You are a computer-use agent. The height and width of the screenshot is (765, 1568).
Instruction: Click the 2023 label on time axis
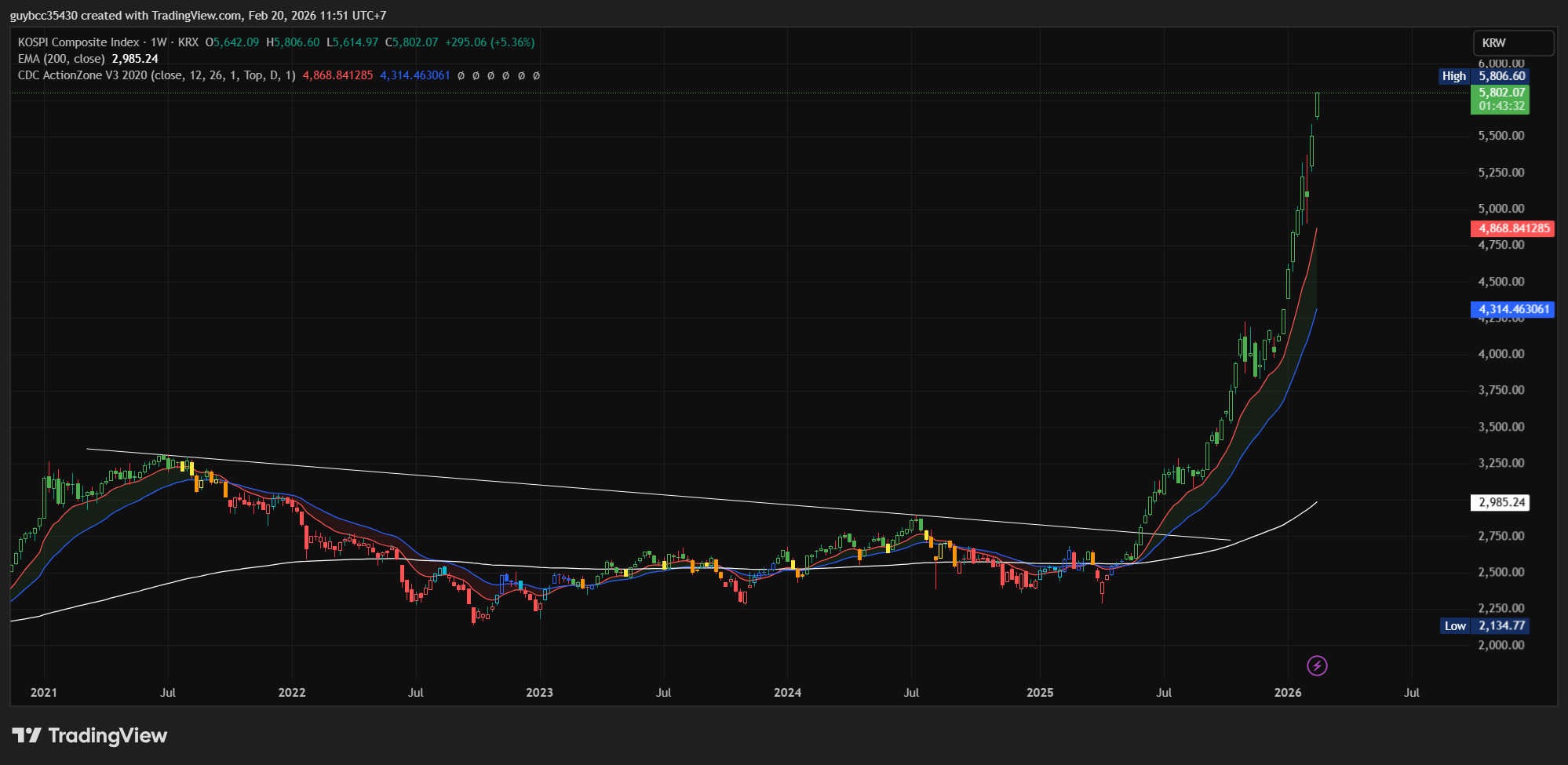[540, 693]
